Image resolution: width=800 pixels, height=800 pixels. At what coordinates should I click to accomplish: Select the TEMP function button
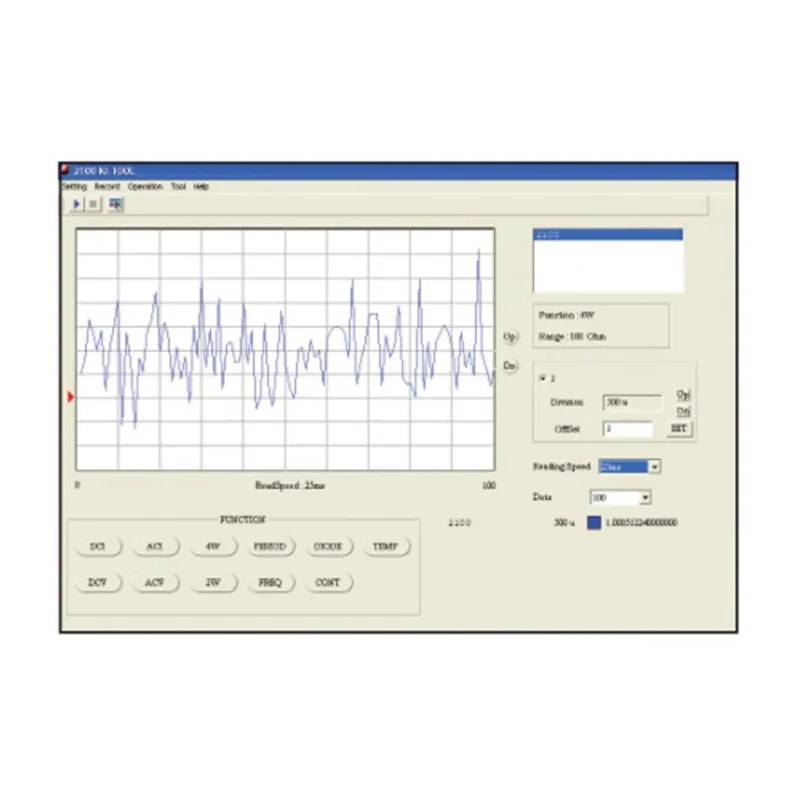coord(386,546)
